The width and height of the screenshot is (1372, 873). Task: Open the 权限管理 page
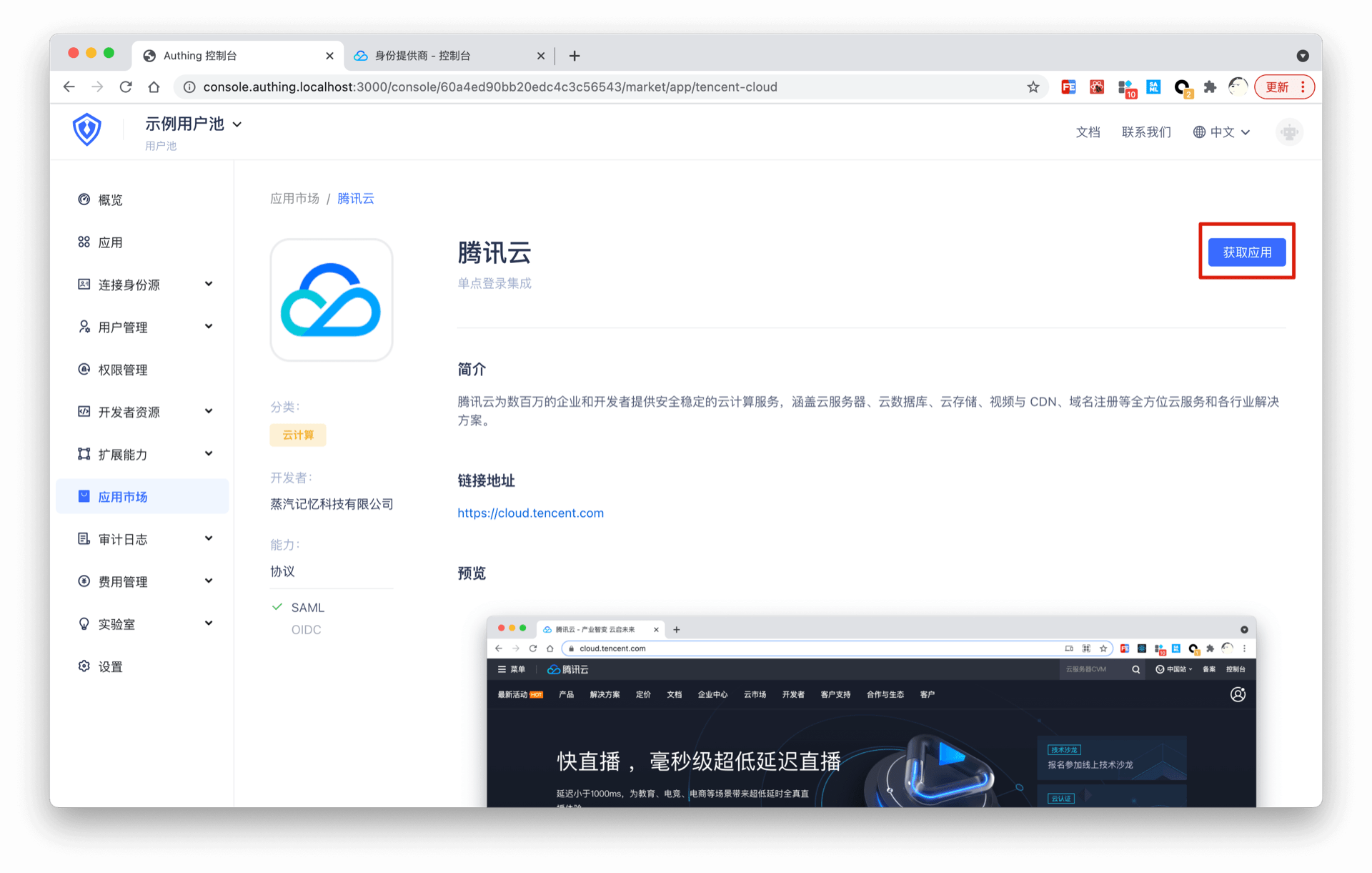pyautogui.click(x=122, y=370)
